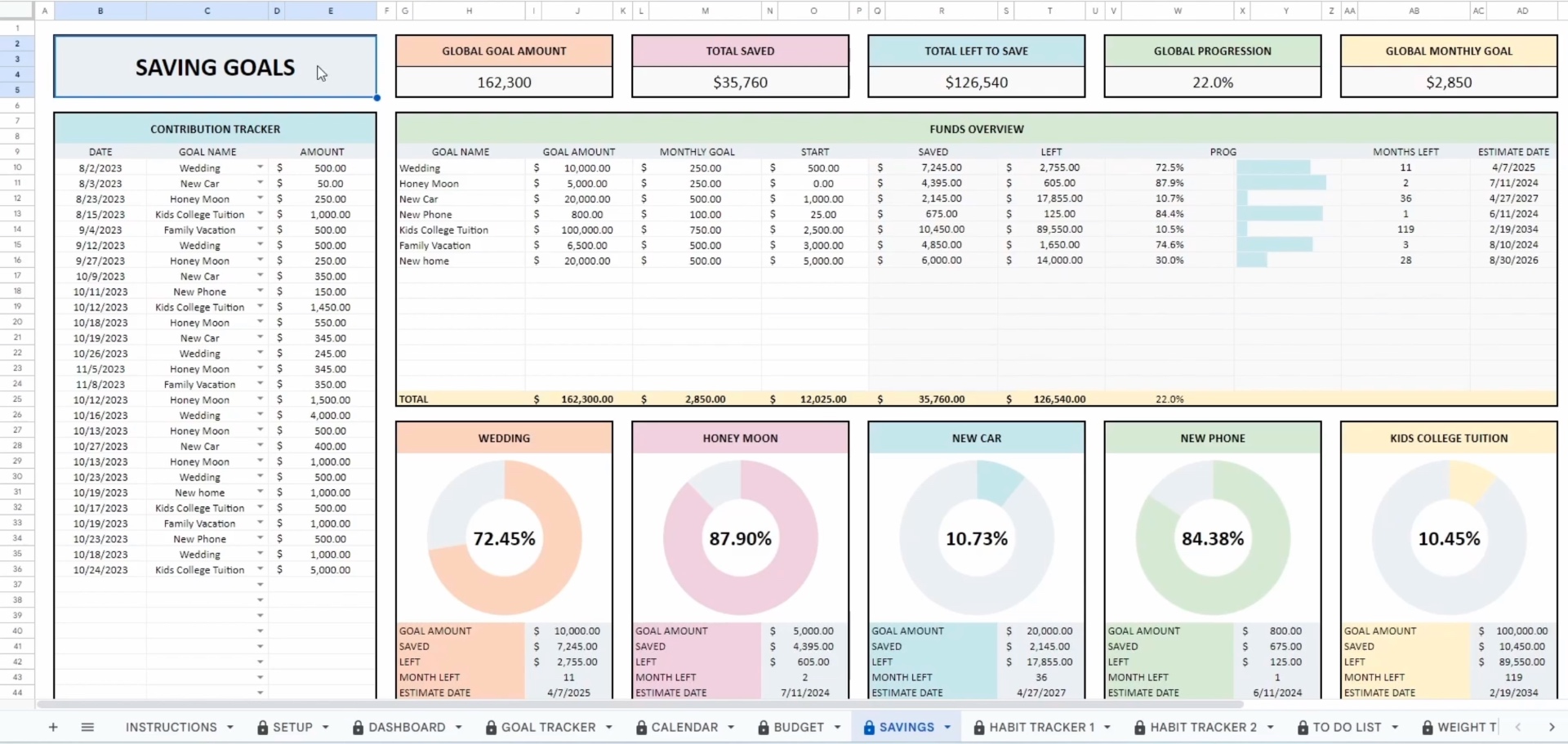Select the 162,300 global goal amount cell
The image size is (1568, 744).
point(504,82)
